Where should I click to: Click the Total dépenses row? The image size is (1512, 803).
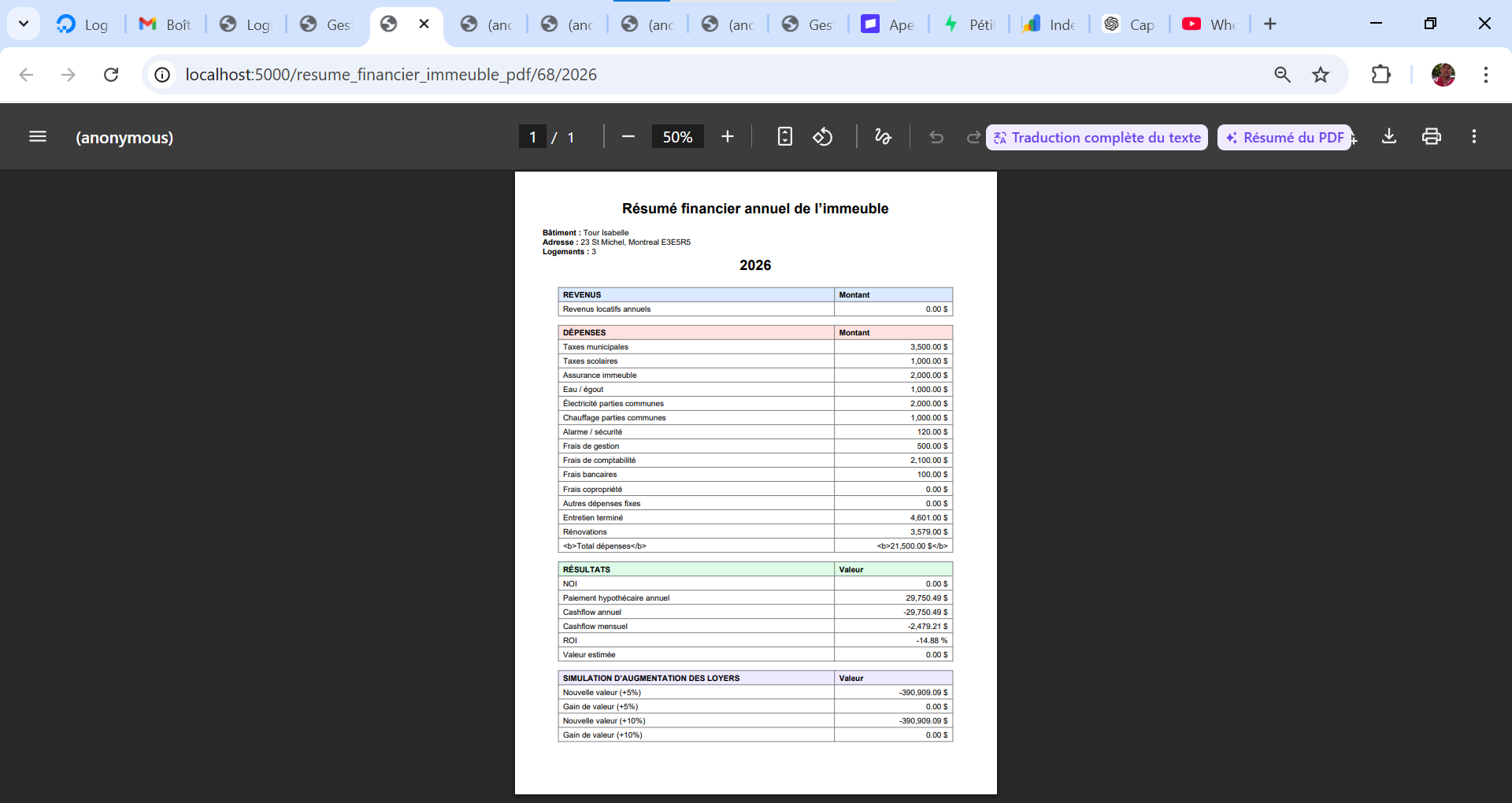[755, 546]
